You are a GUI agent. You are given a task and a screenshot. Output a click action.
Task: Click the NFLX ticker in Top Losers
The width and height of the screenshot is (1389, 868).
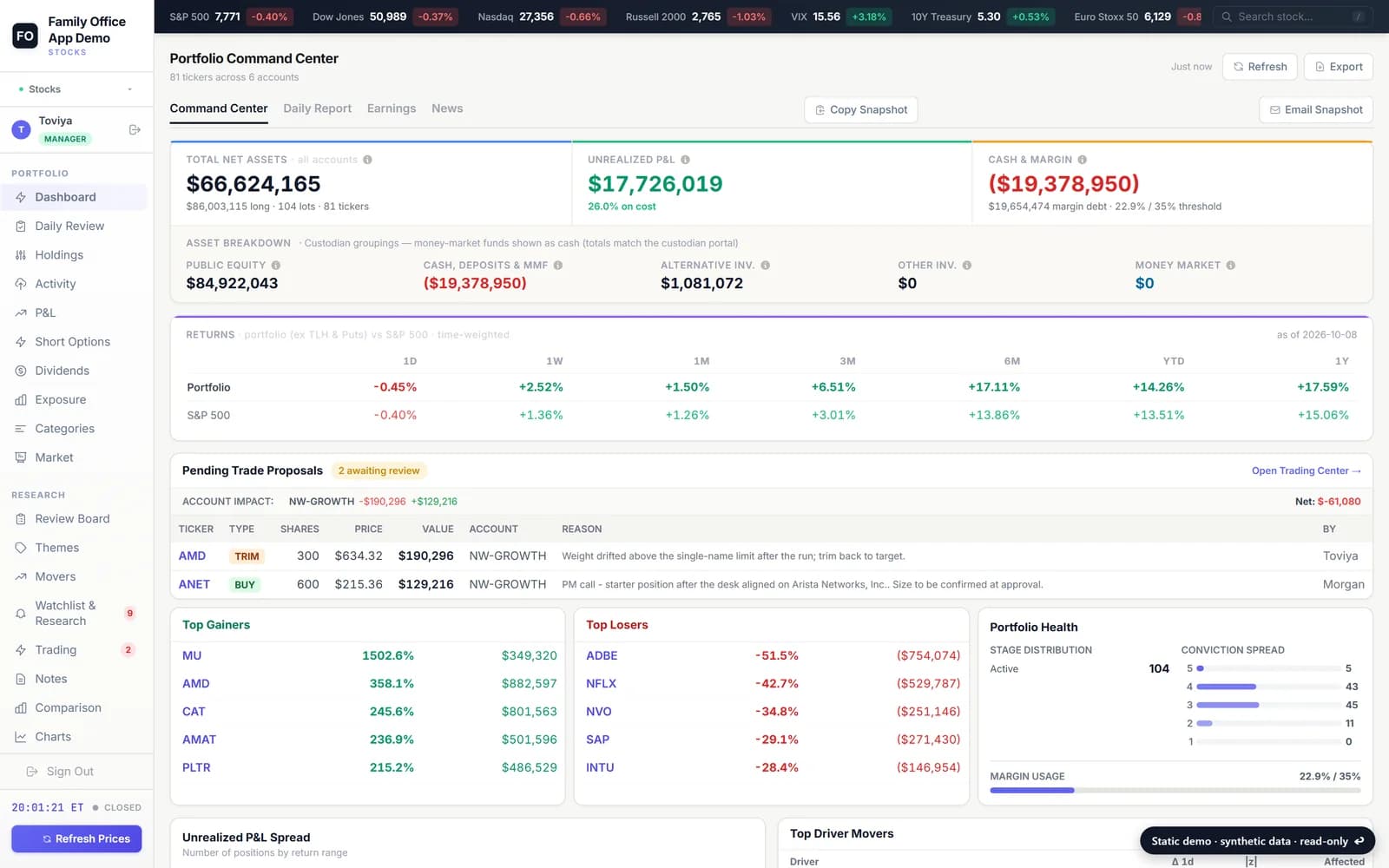tap(601, 684)
